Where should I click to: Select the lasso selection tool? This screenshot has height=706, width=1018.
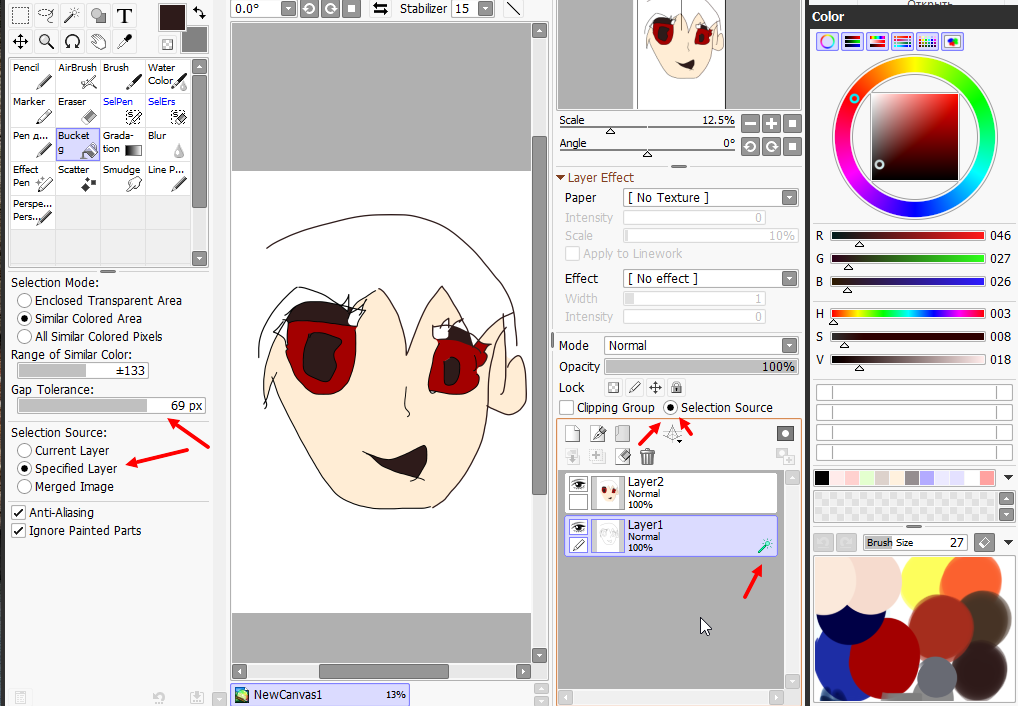[46, 15]
